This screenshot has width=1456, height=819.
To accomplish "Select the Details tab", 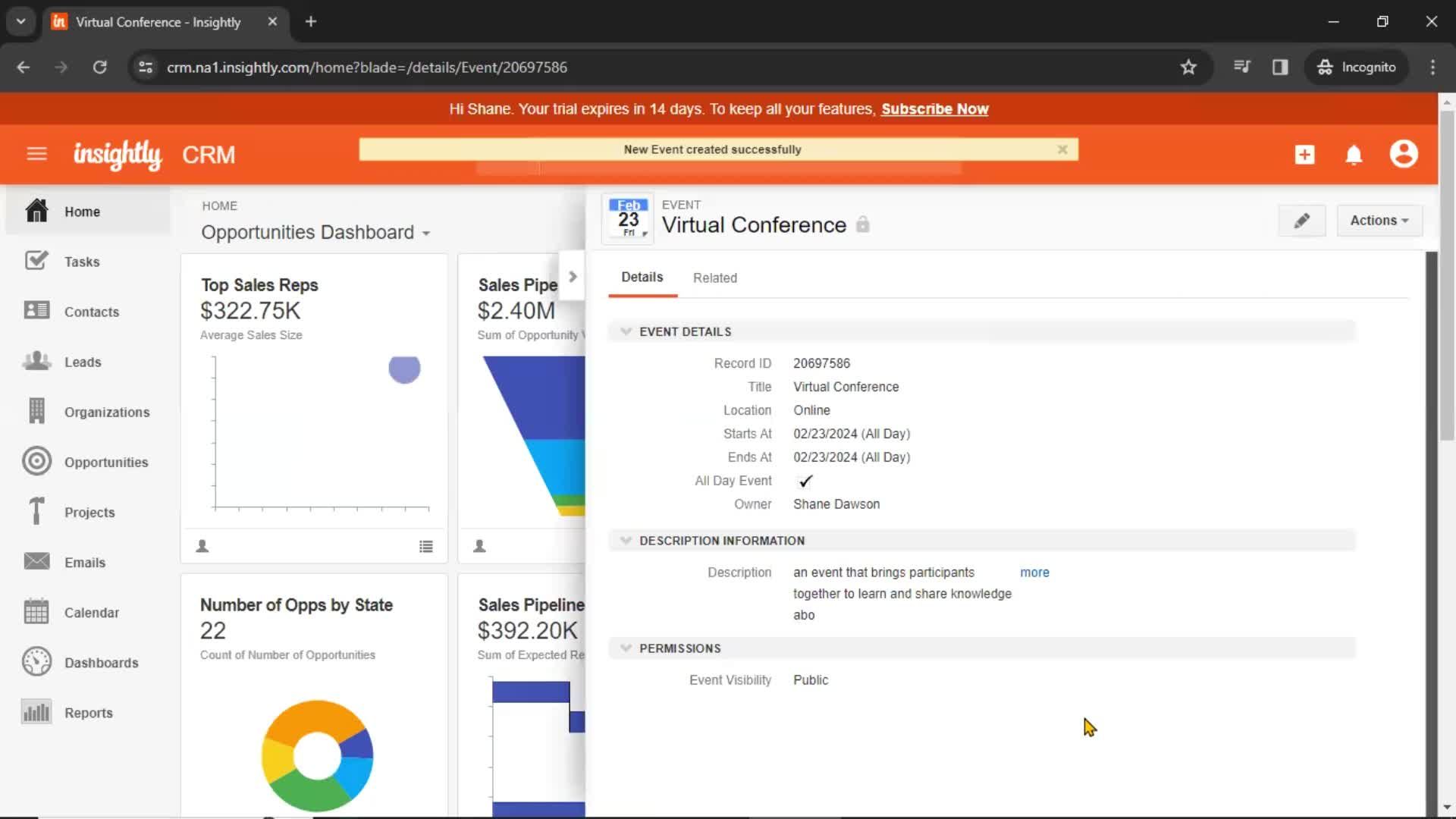I will coord(642,277).
